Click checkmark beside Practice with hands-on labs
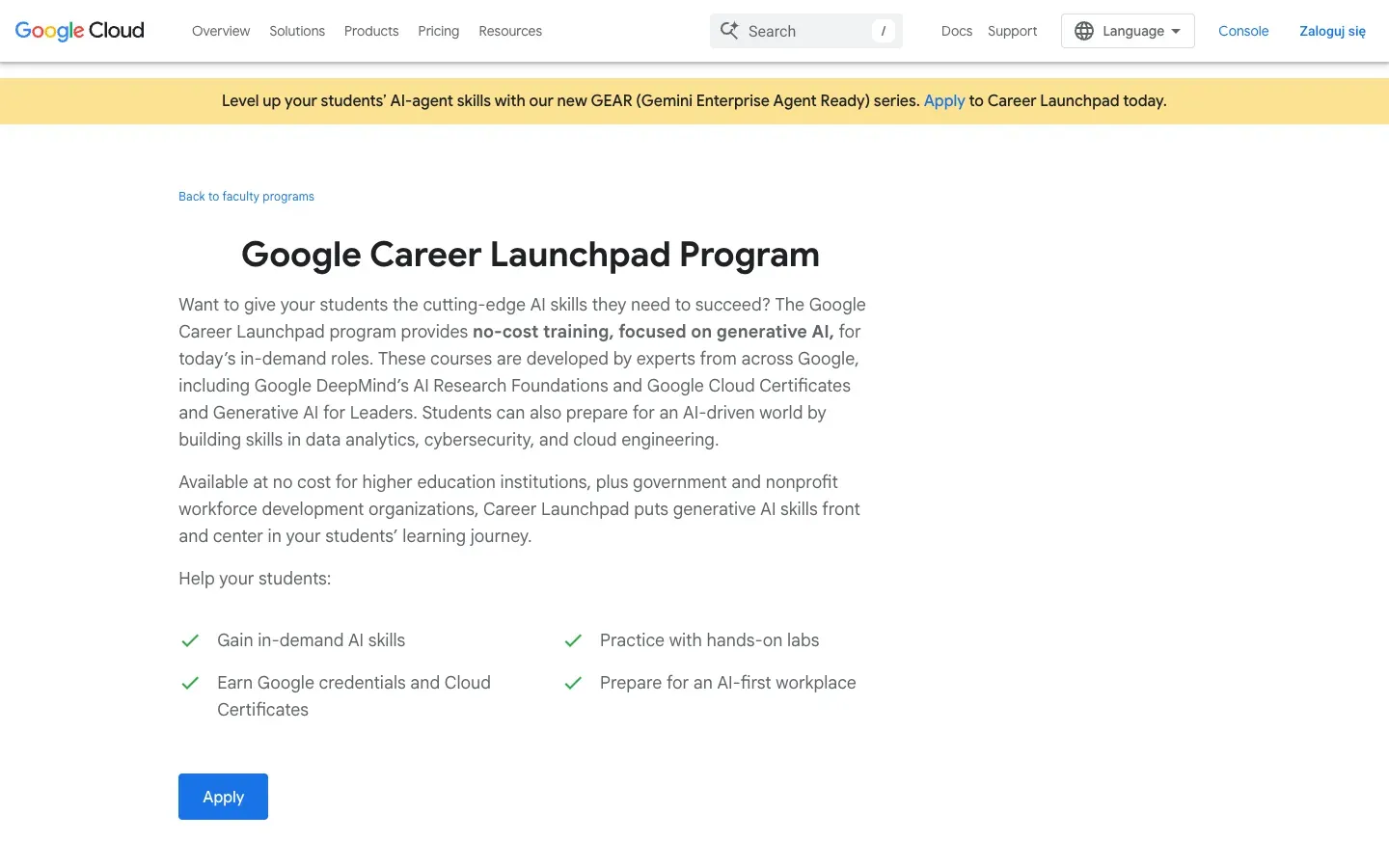This screenshot has height=868, width=1389. click(x=573, y=640)
